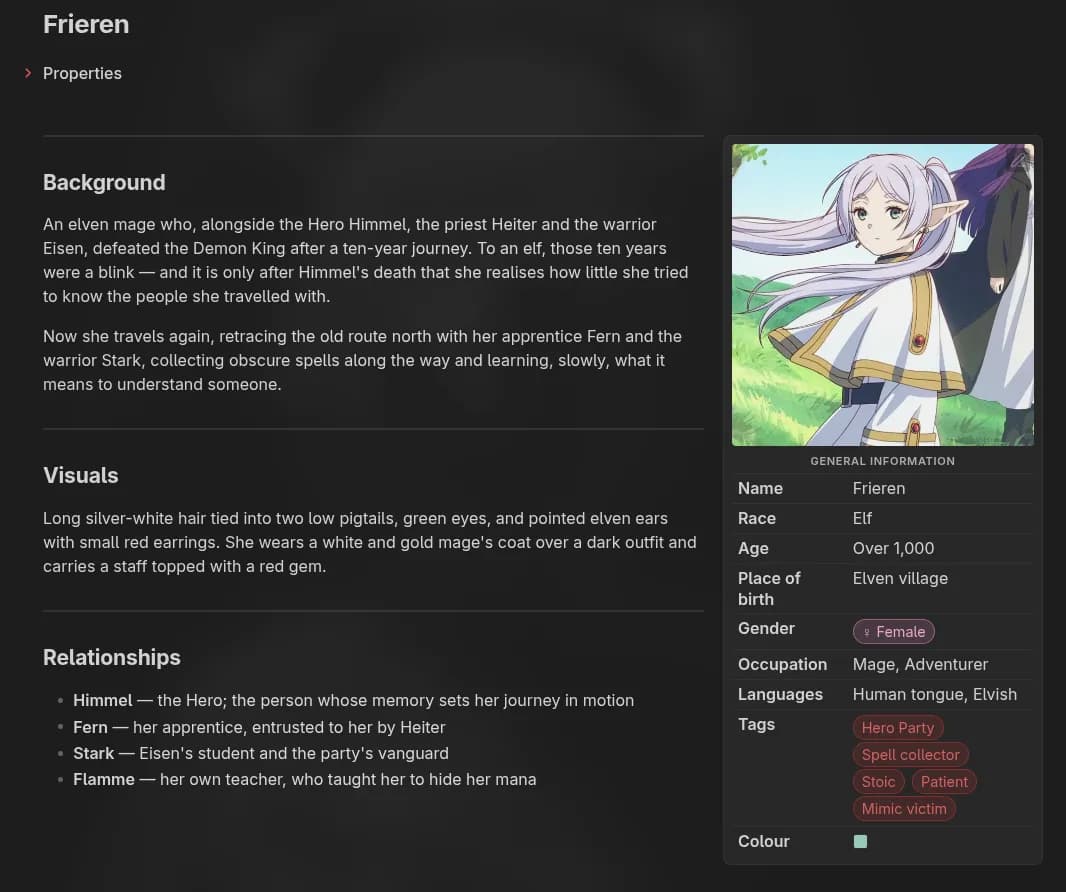Click the Visuals paragraph about silver-white hair
Viewport: 1066px width, 892px height.
click(x=370, y=543)
